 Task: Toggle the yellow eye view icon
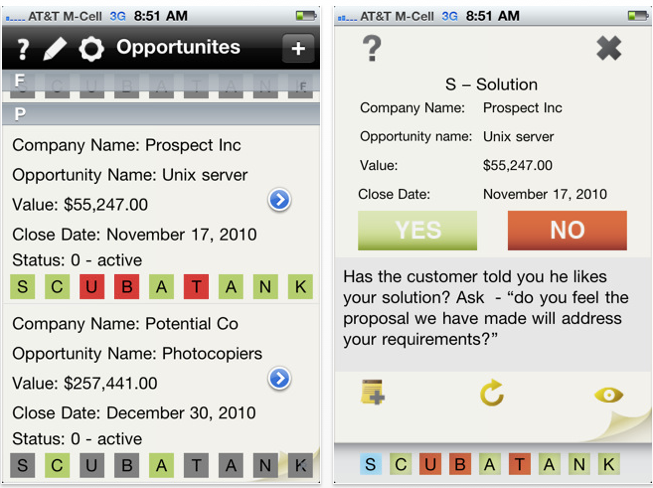(x=608, y=394)
